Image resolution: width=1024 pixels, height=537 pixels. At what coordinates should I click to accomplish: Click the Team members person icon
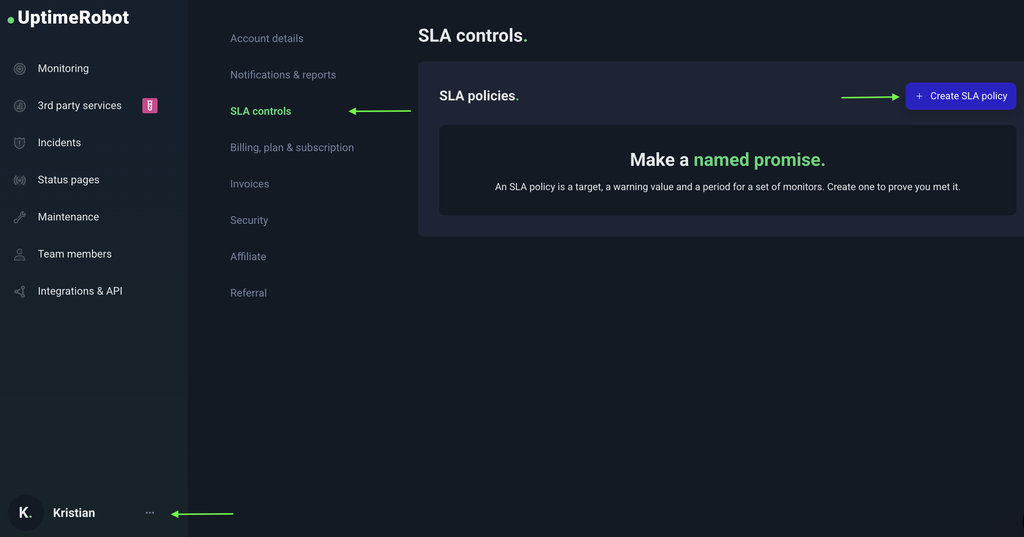20,255
